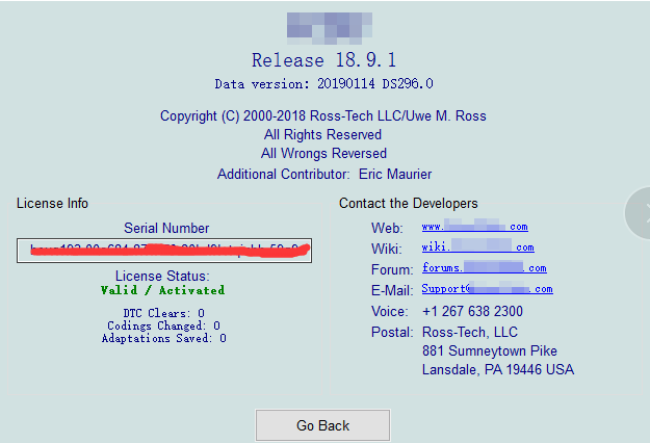Click the Data version 20190114 text
650x443 pixels.
(x=323, y=83)
